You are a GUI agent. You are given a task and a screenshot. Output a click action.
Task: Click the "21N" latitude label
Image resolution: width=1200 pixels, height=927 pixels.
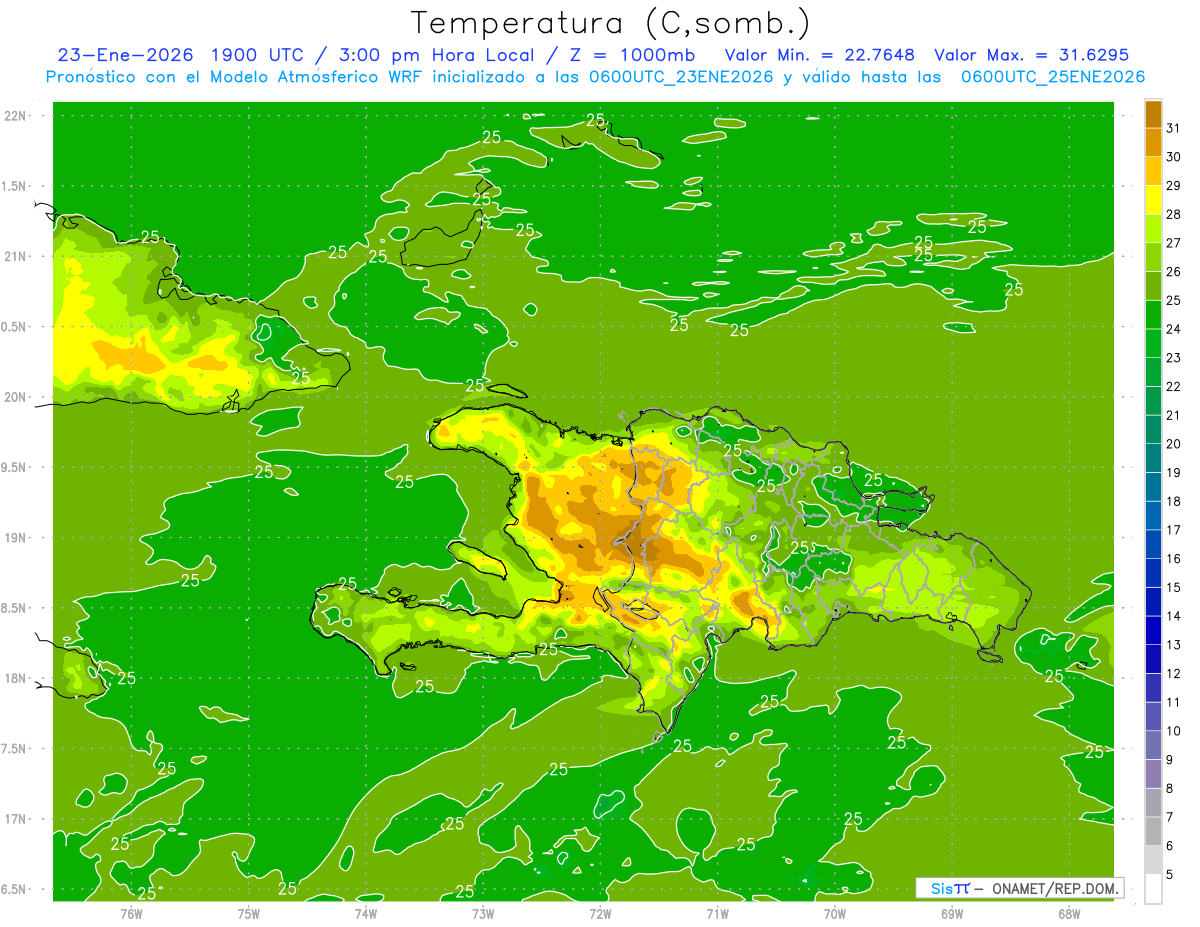14,256
